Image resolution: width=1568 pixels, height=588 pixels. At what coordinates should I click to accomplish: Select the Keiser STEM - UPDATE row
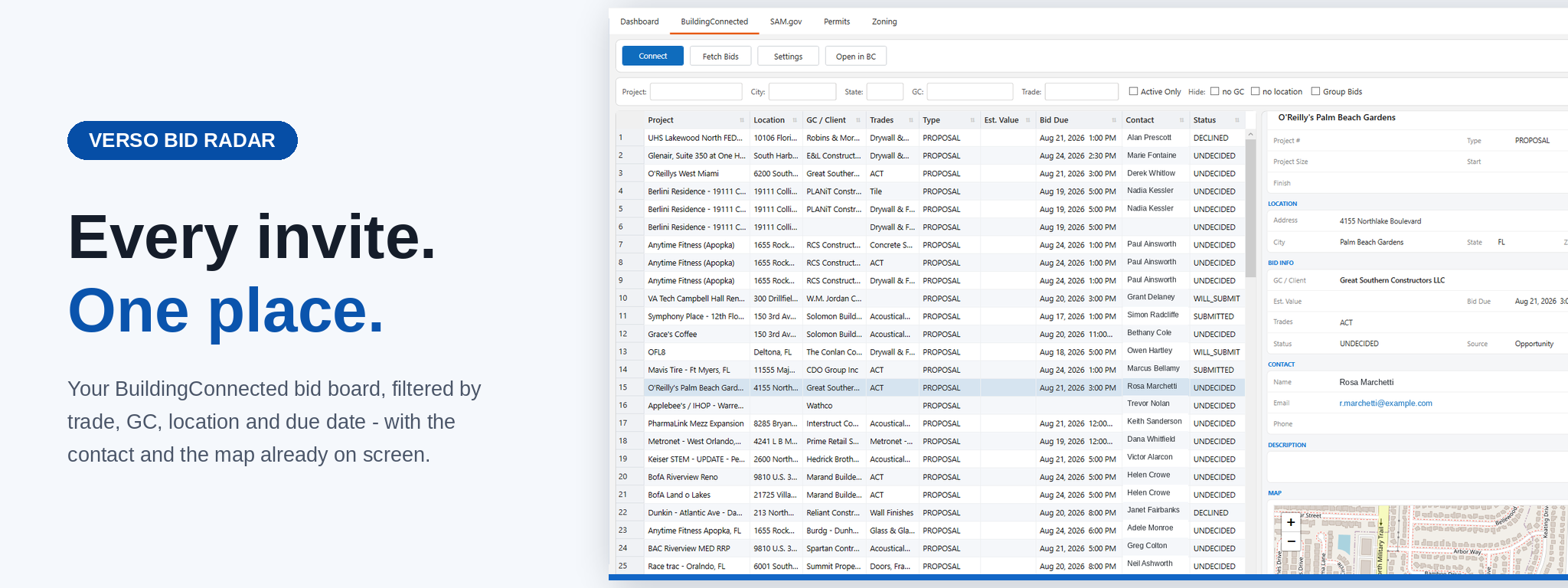[x=931, y=459]
